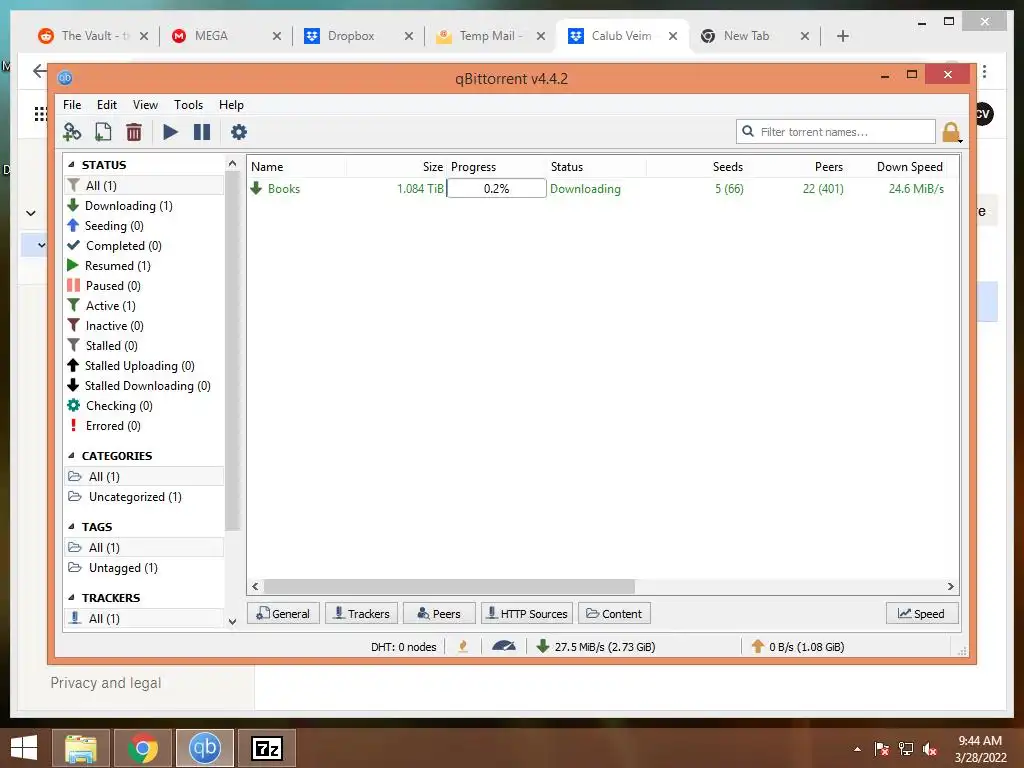The height and width of the screenshot is (768, 1024).
Task: Open the Trackers tab
Action: [361, 614]
